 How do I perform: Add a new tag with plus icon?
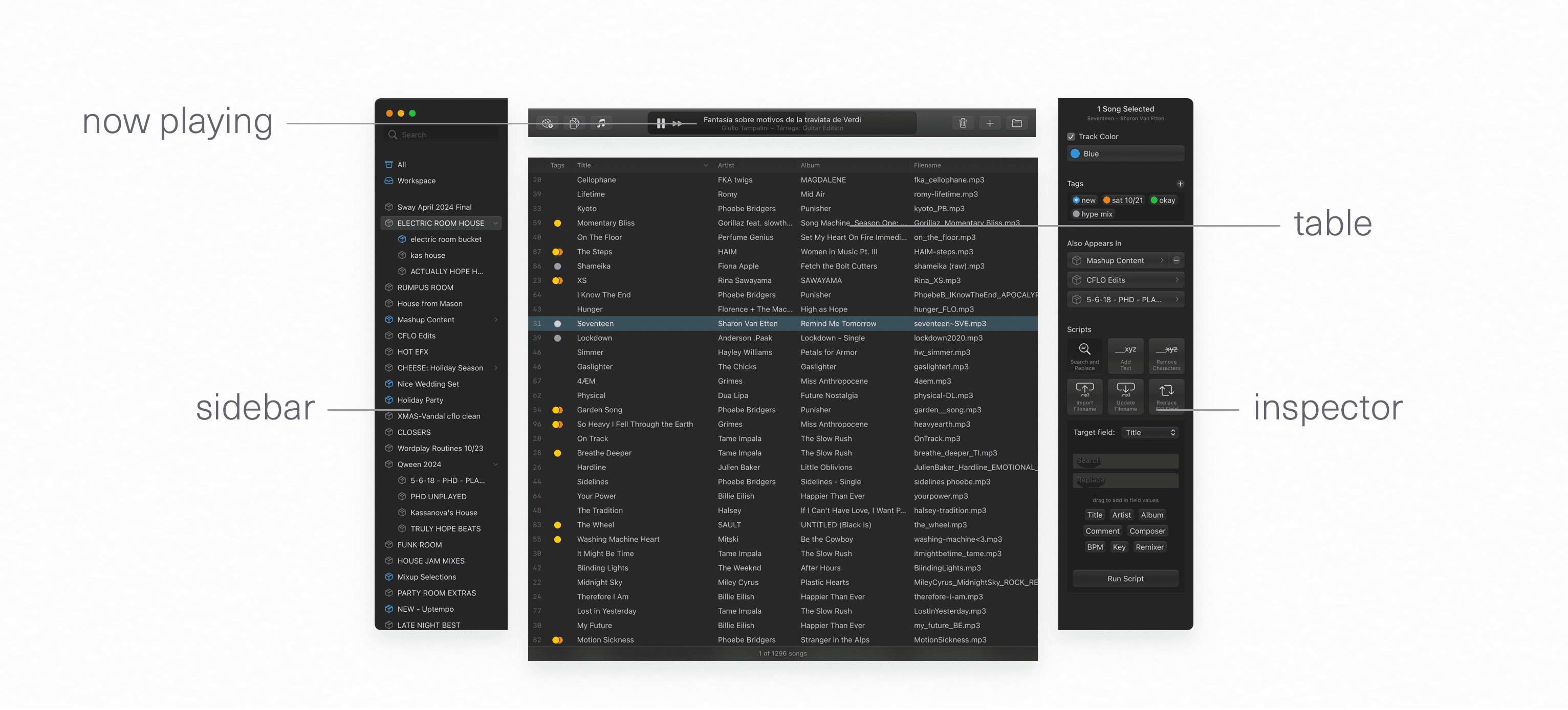click(1180, 184)
